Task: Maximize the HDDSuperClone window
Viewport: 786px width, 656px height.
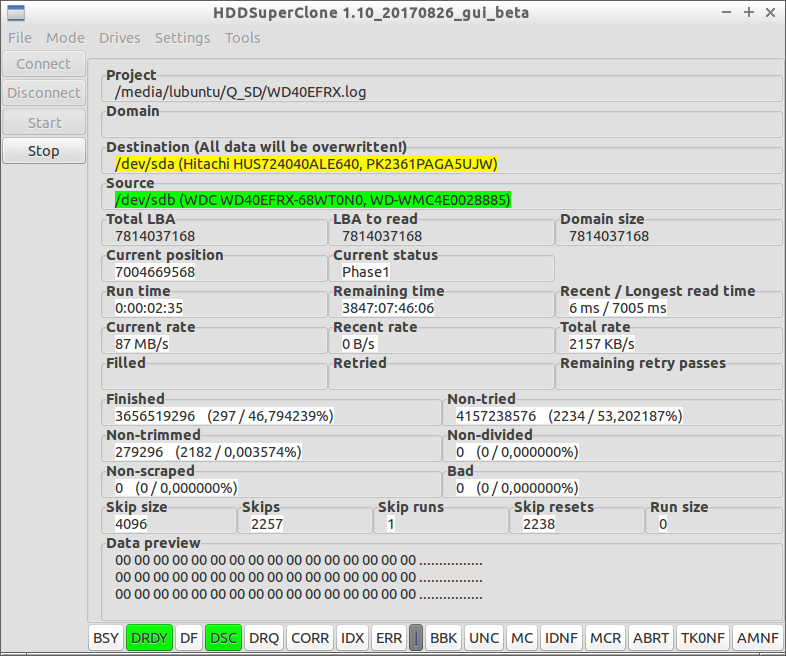Action: pos(749,13)
